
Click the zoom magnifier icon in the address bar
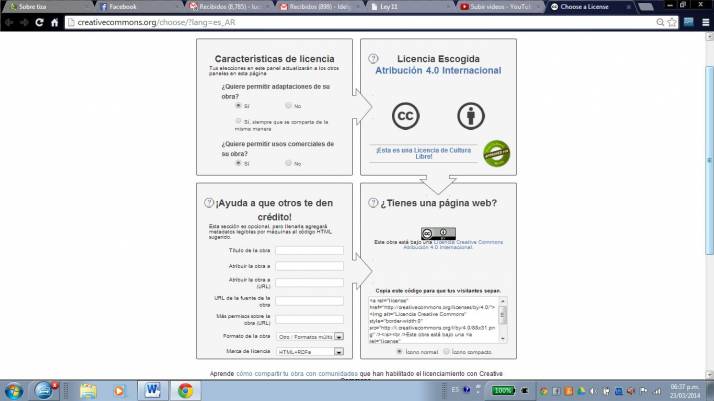pos(660,22)
